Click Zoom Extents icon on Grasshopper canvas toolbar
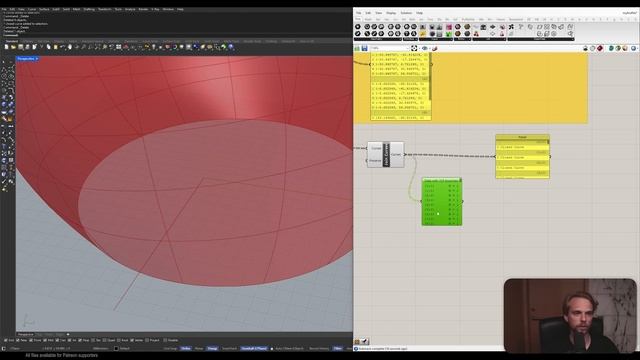This screenshot has width=640, height=360. 414,48
